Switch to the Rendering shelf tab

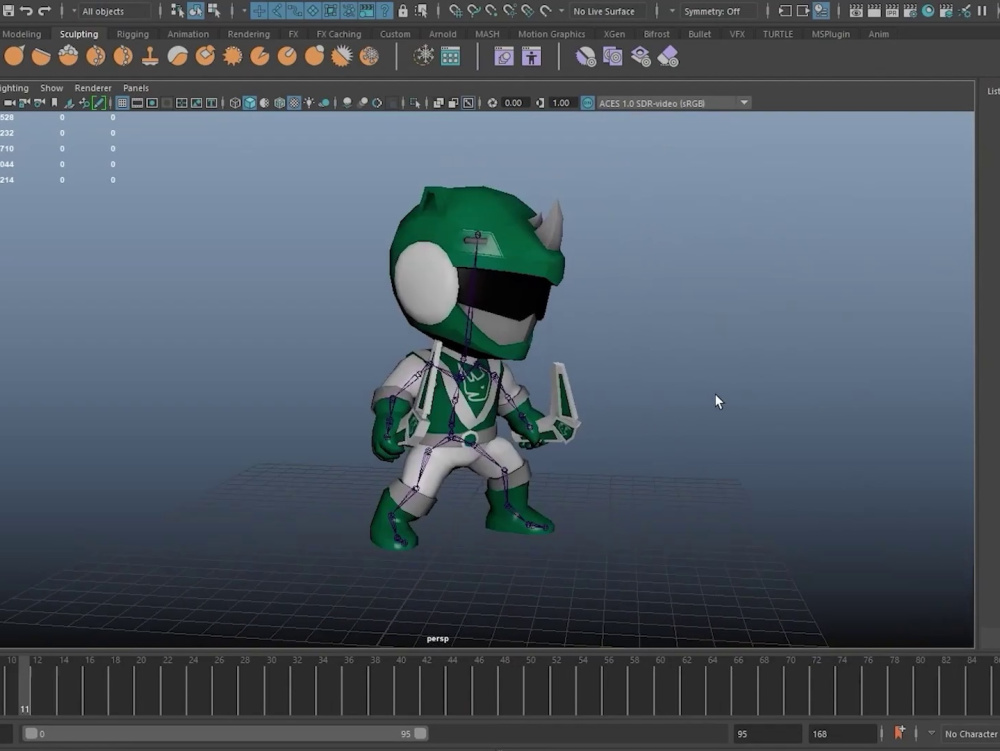click(249, 34)
